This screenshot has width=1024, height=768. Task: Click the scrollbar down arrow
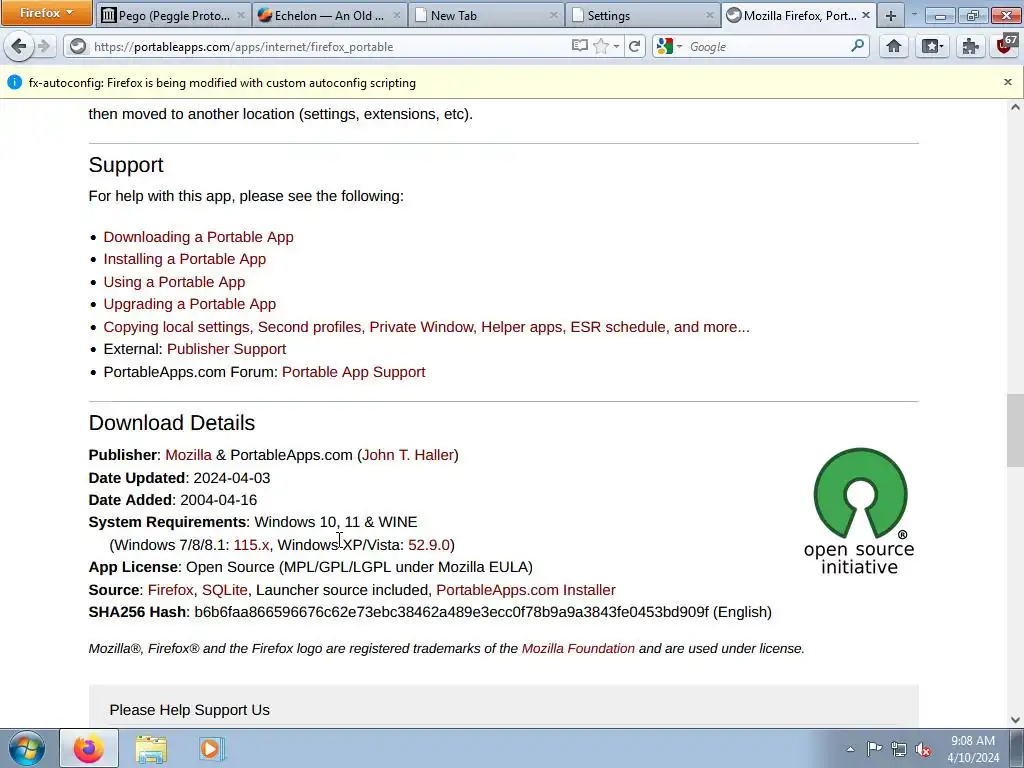(1015, 719)
